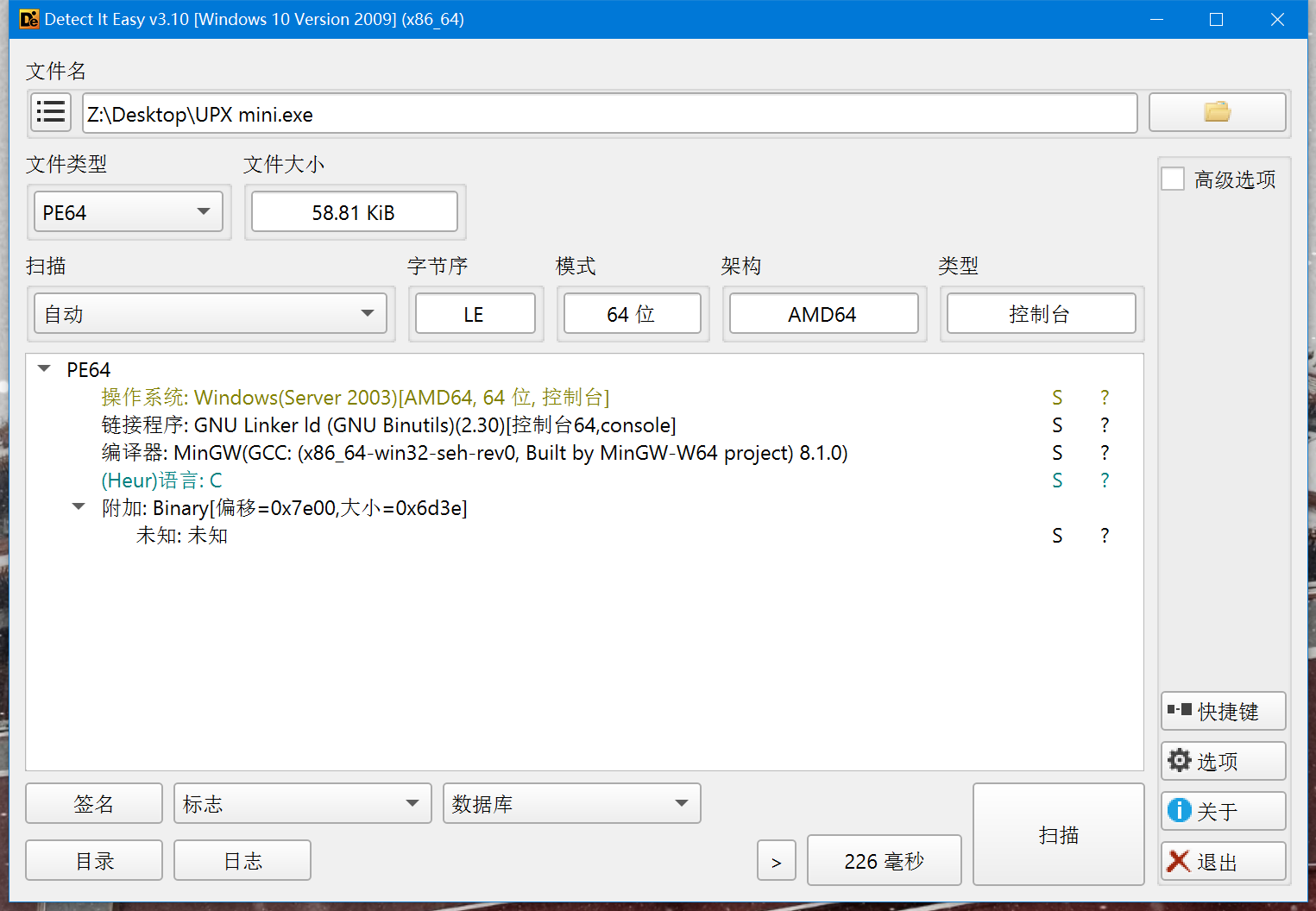Open 快捷键 shortcuts button
Screen dimensions: 1316x911
coord(1224,711)
